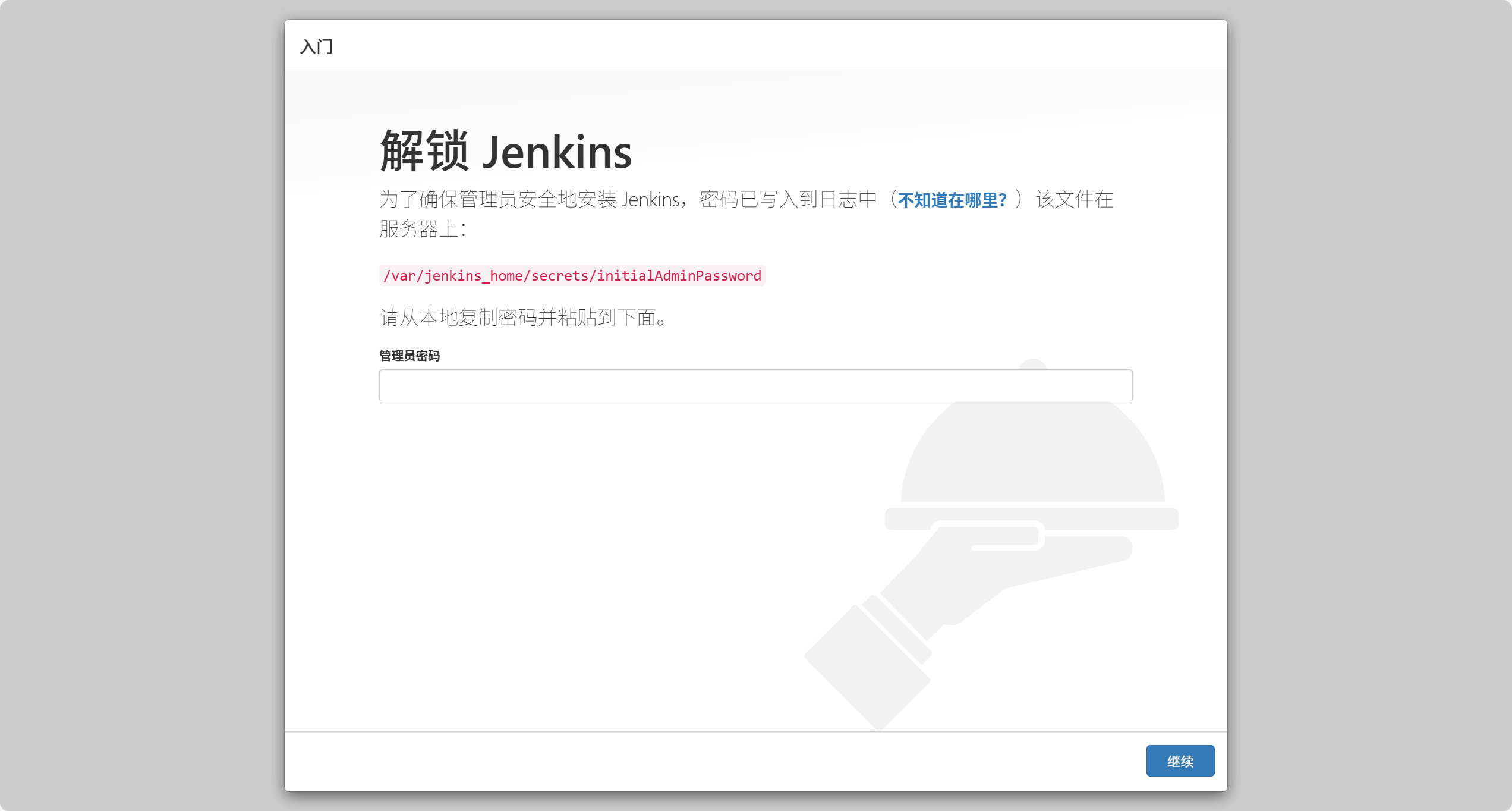Focus the 管理员密码 password input field
Image resolution: width=1512 pixels, height=811 pixels.
(x=755, y=385)
